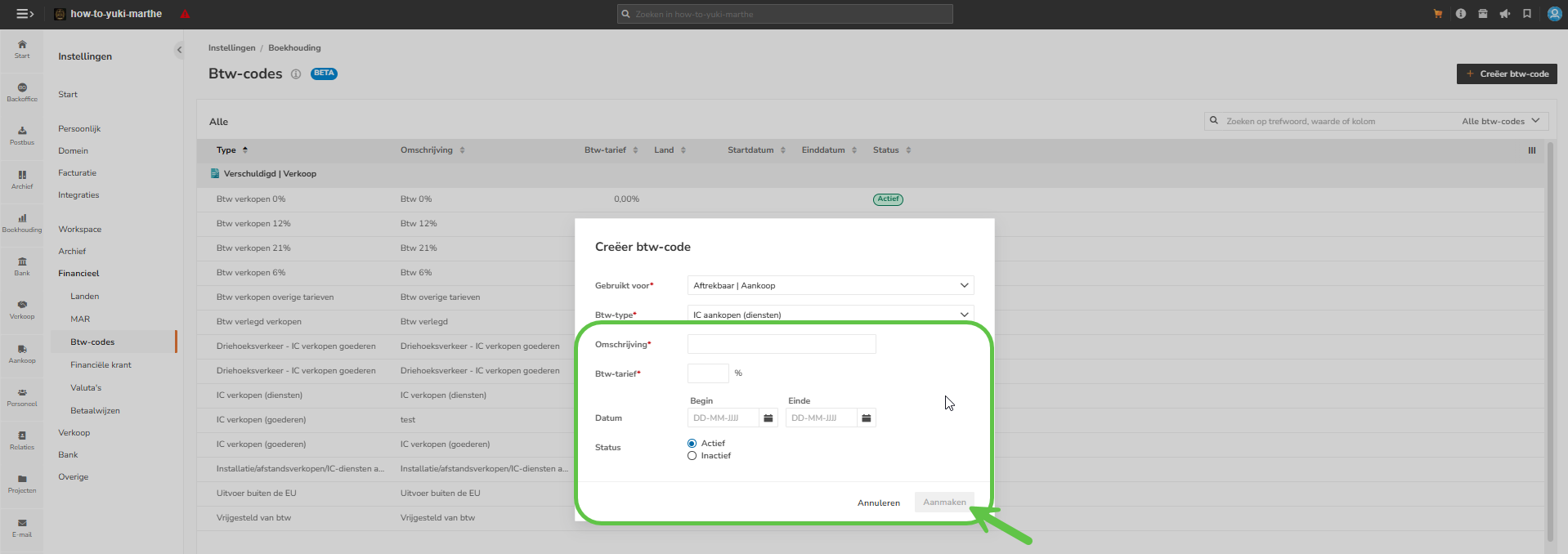Open the Gebruikt voor dropdown
Image resolution: width=1568 pixels, height=554 pixels.
pos(831,285)
